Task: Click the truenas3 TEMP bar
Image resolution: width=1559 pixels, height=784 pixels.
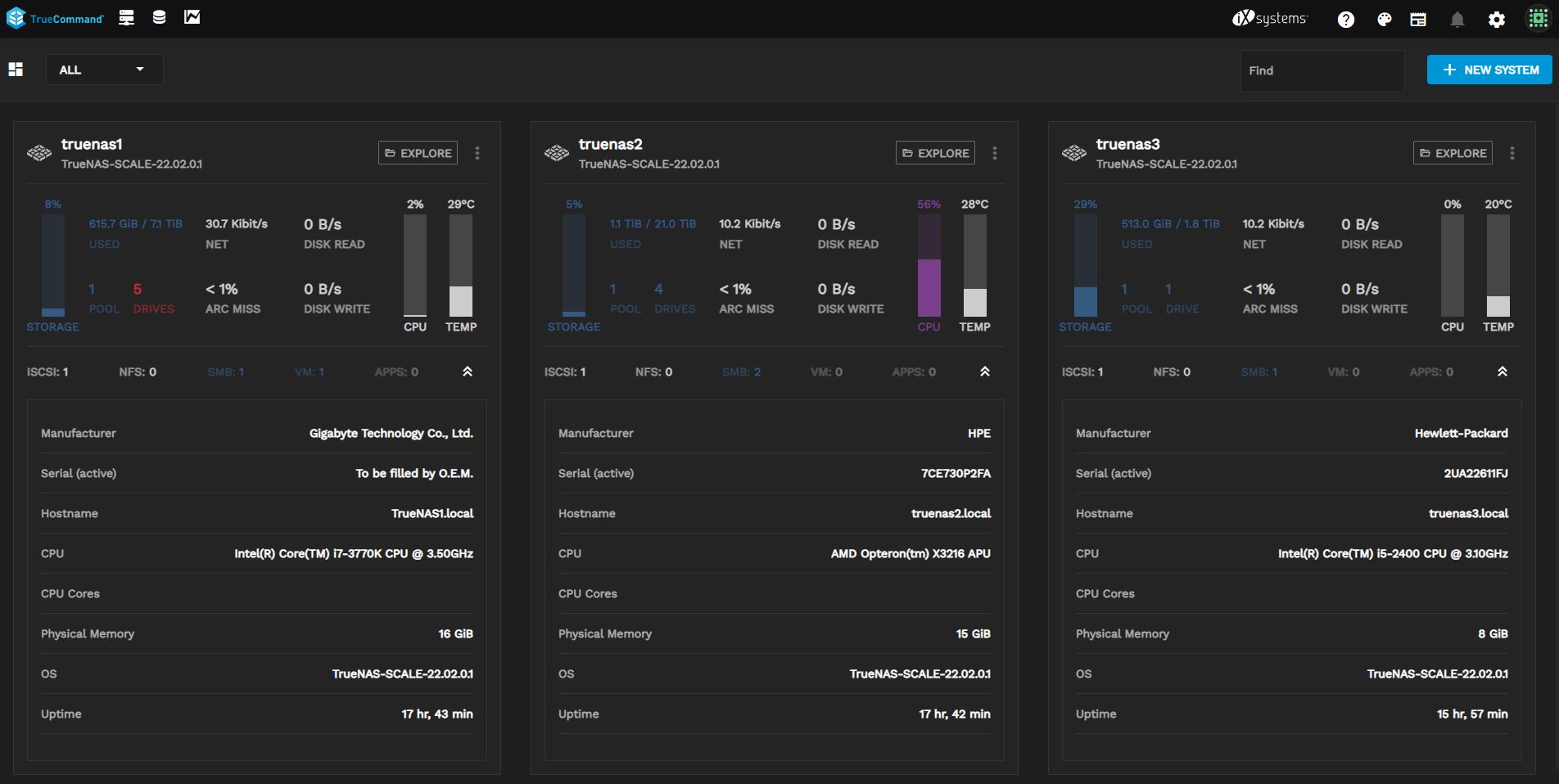Action: pyautogui.click(x=1498, y=265)
